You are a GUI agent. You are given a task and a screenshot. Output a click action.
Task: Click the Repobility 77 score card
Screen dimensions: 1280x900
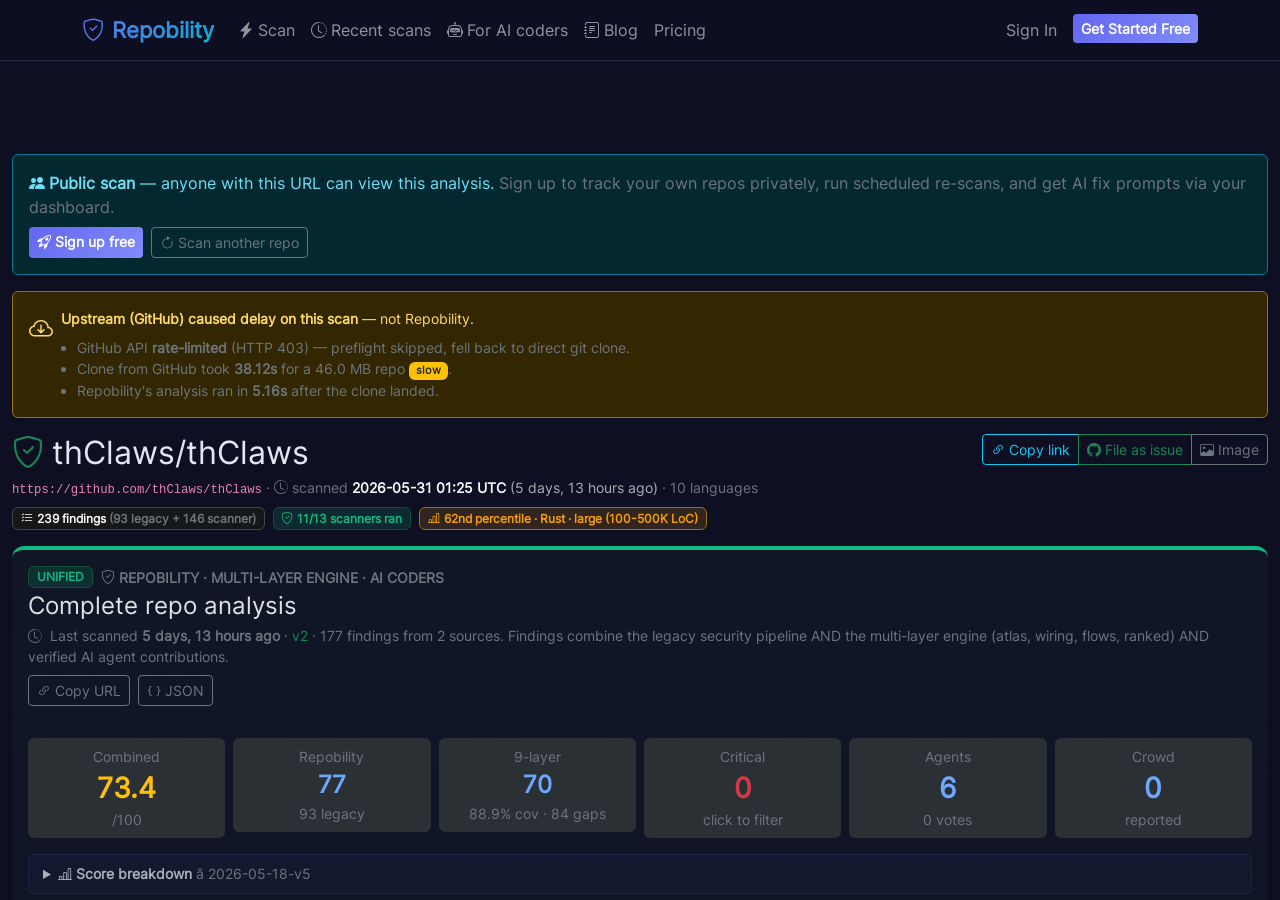pyautogui.click(x=332, y=785)
